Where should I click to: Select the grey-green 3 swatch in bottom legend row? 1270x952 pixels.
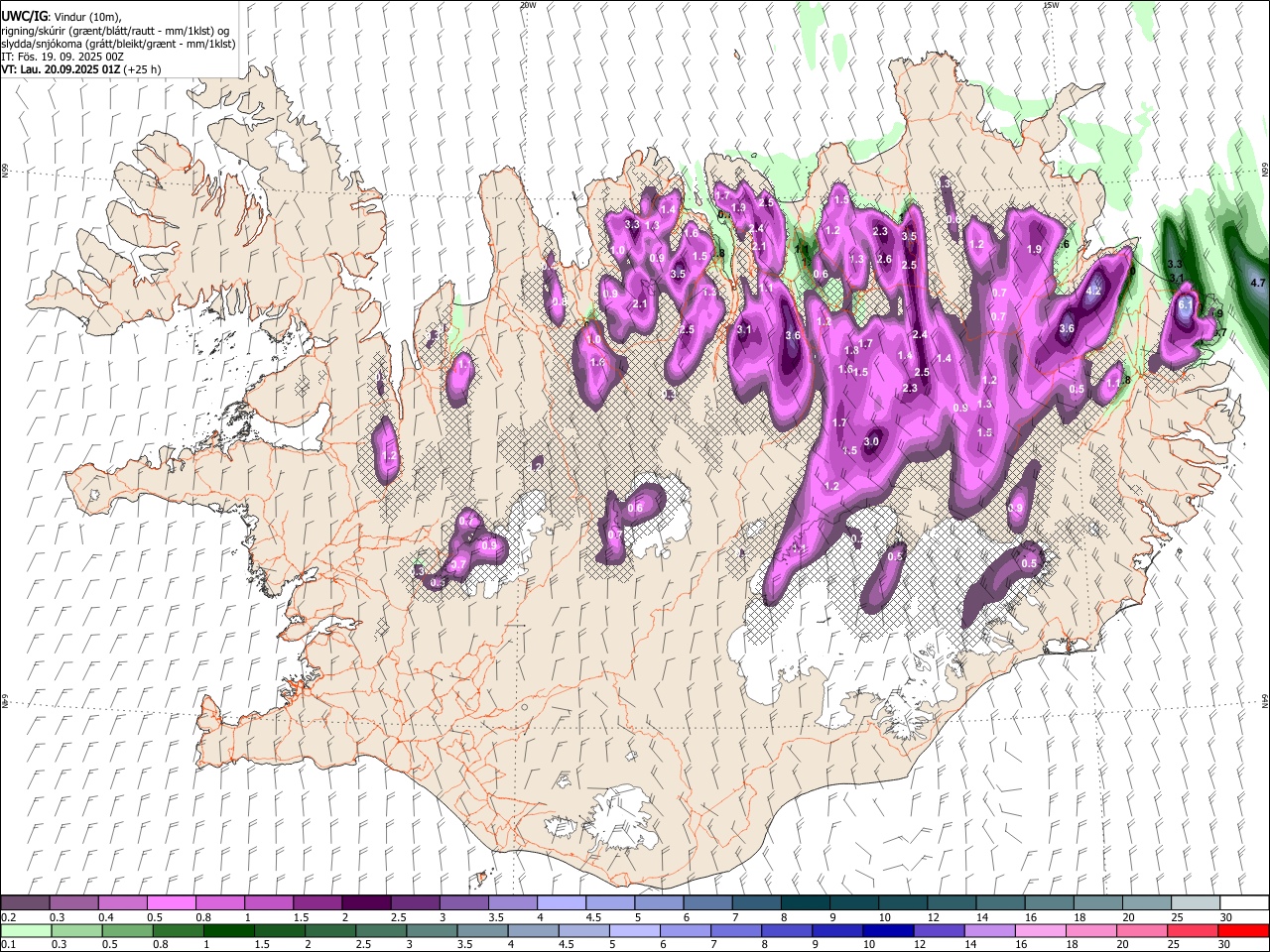(x=432, y=930)
